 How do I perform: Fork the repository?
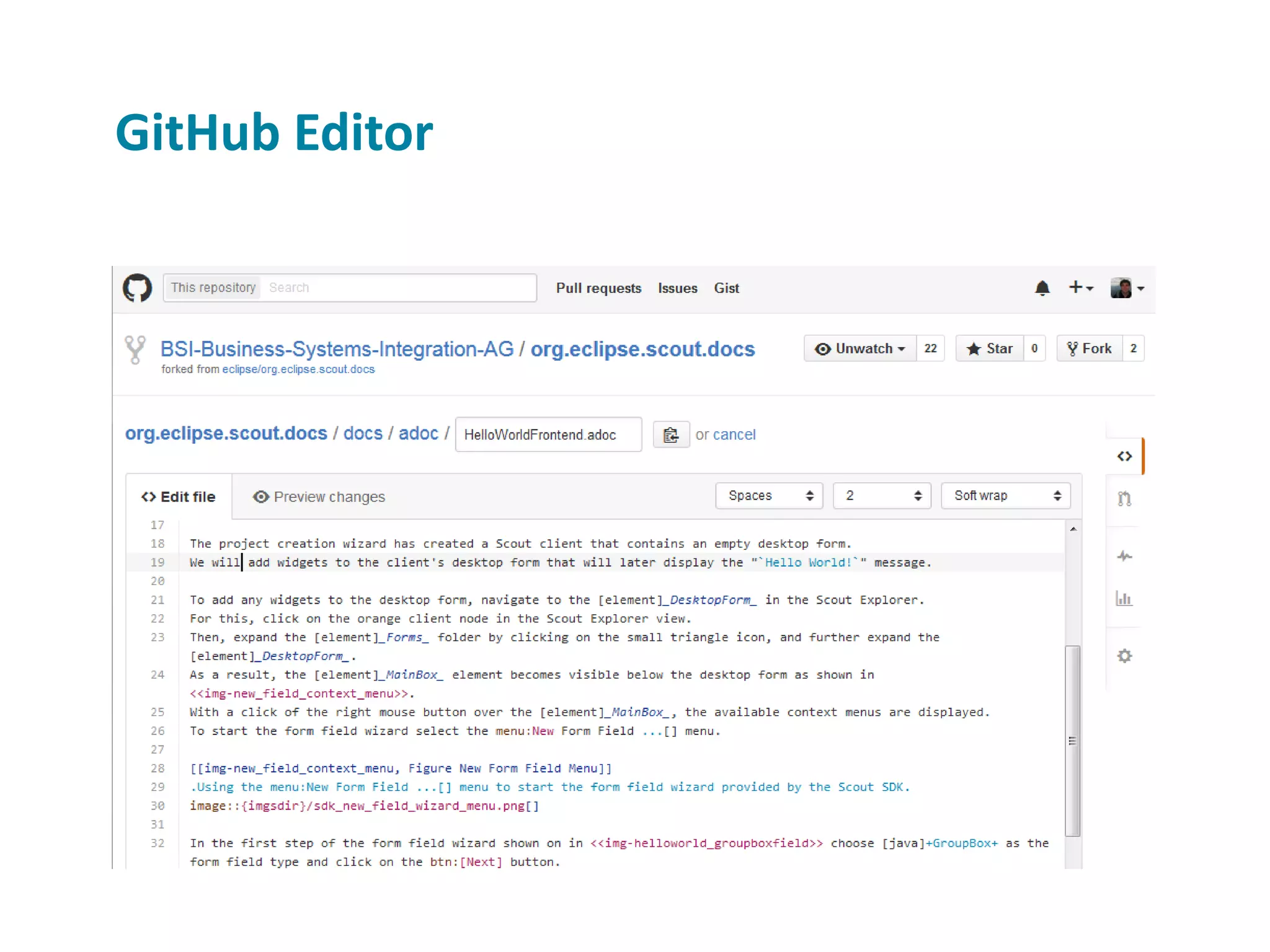[1090, 348]
